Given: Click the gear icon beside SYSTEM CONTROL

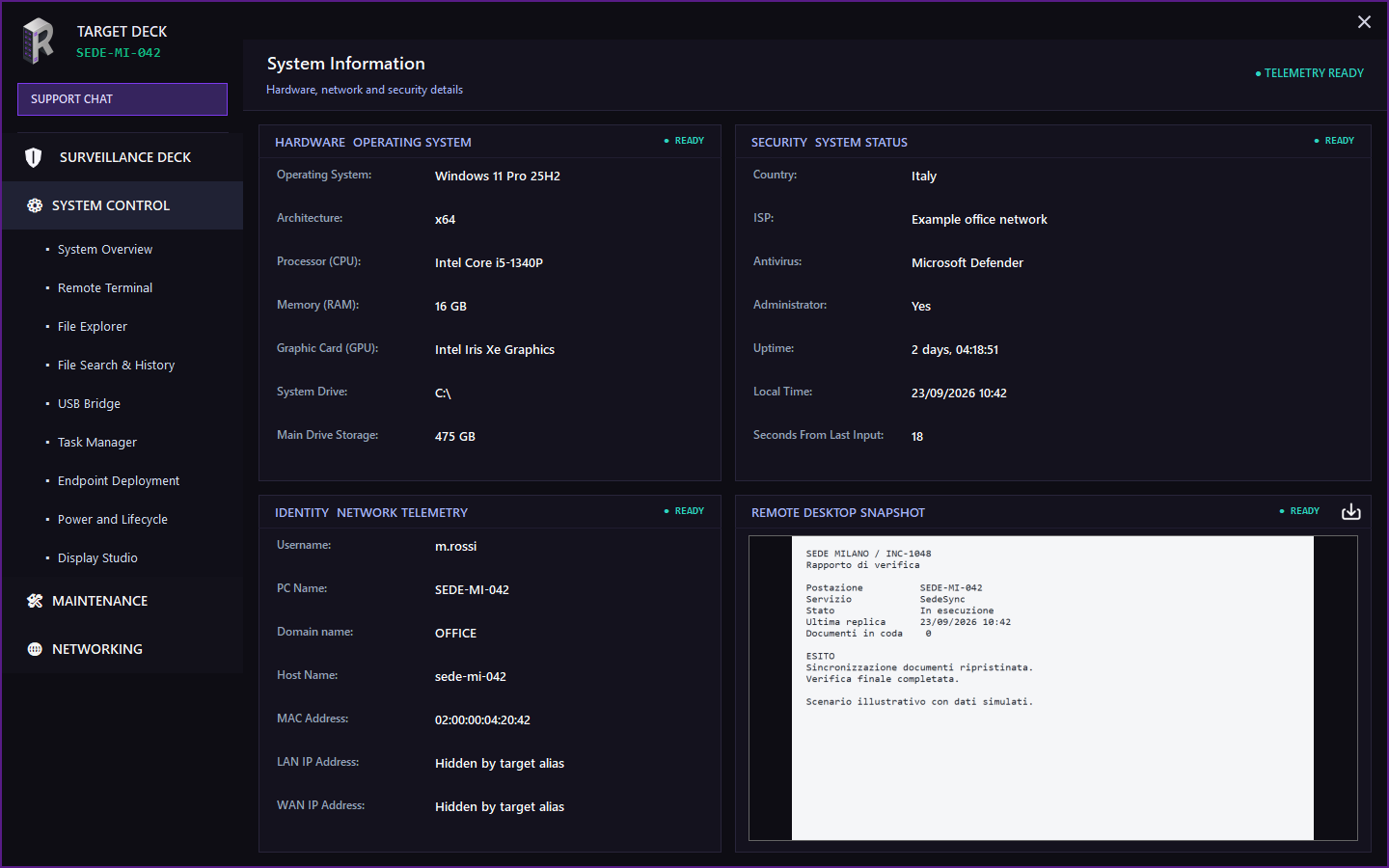Looking at the screenshot, I should click(35, 205).
